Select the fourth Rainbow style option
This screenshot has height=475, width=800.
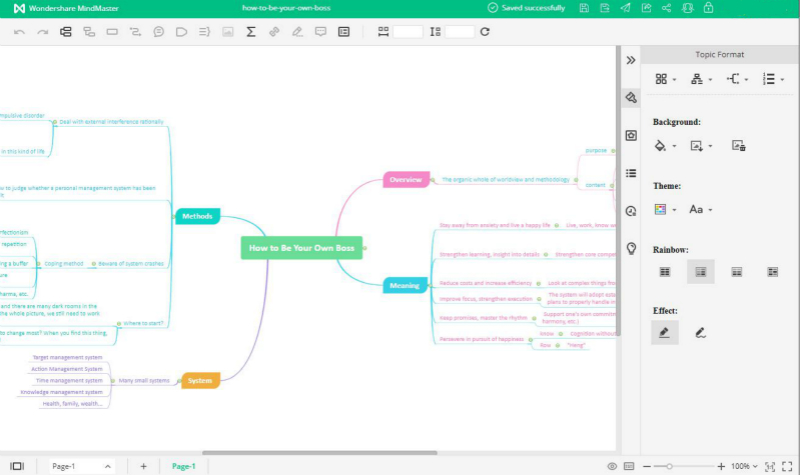[772, 271]
